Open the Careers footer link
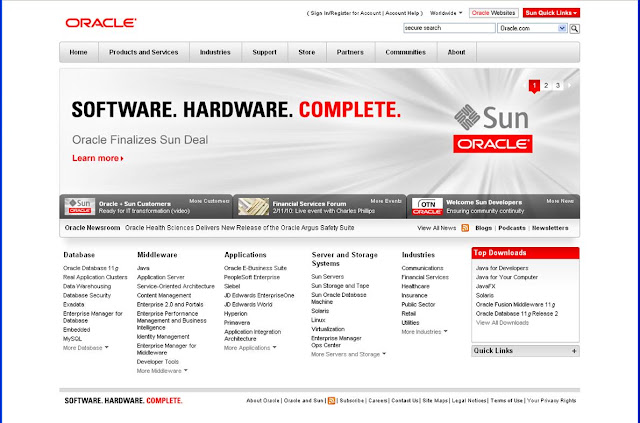640x423 pixels. 378,401
